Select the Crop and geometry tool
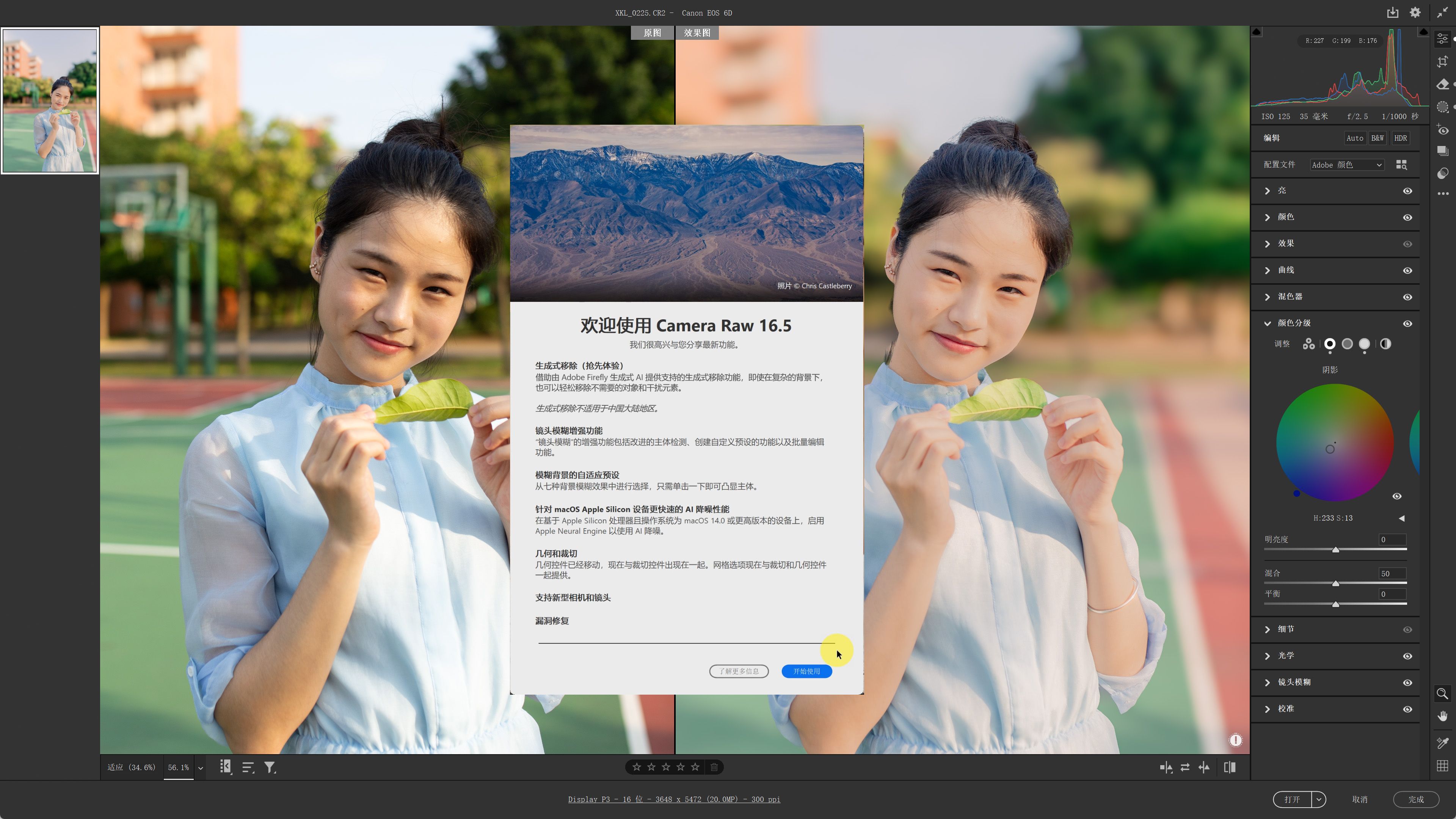Image resolution: width=1456 pixels, height=819 pixels. [1443, 61]
